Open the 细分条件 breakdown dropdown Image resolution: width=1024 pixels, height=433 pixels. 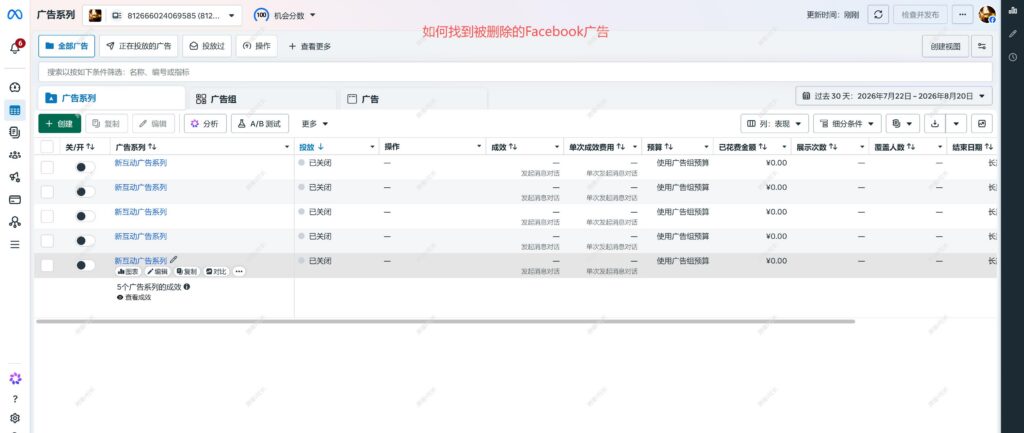[x=847, y=123]
